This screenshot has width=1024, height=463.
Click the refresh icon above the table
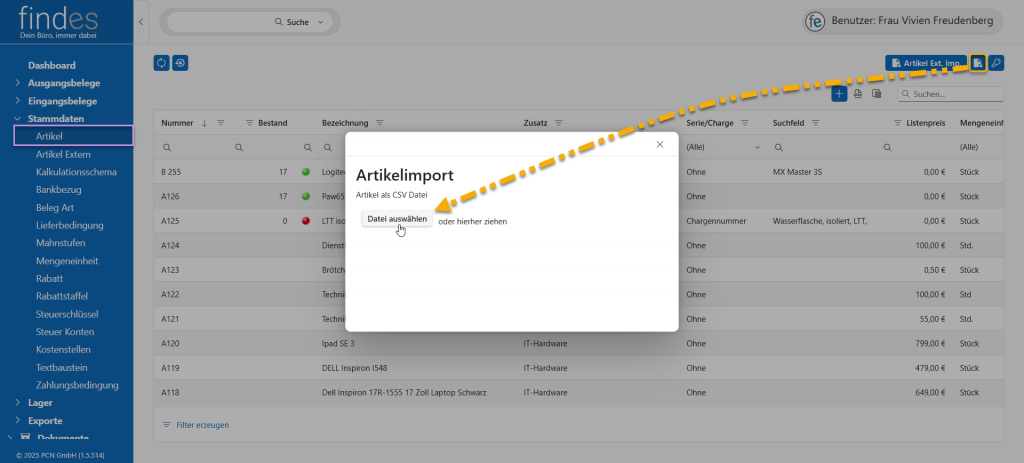pos(162,63)
